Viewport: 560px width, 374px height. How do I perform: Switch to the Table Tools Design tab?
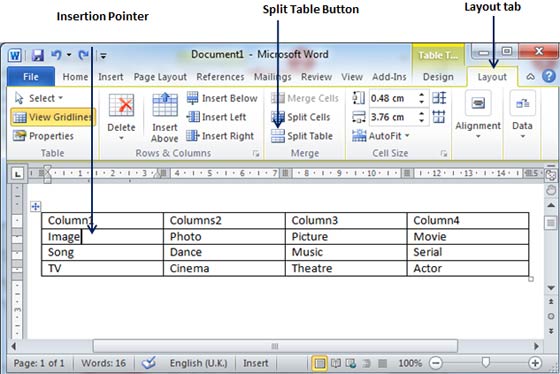(x=438, y=77)
